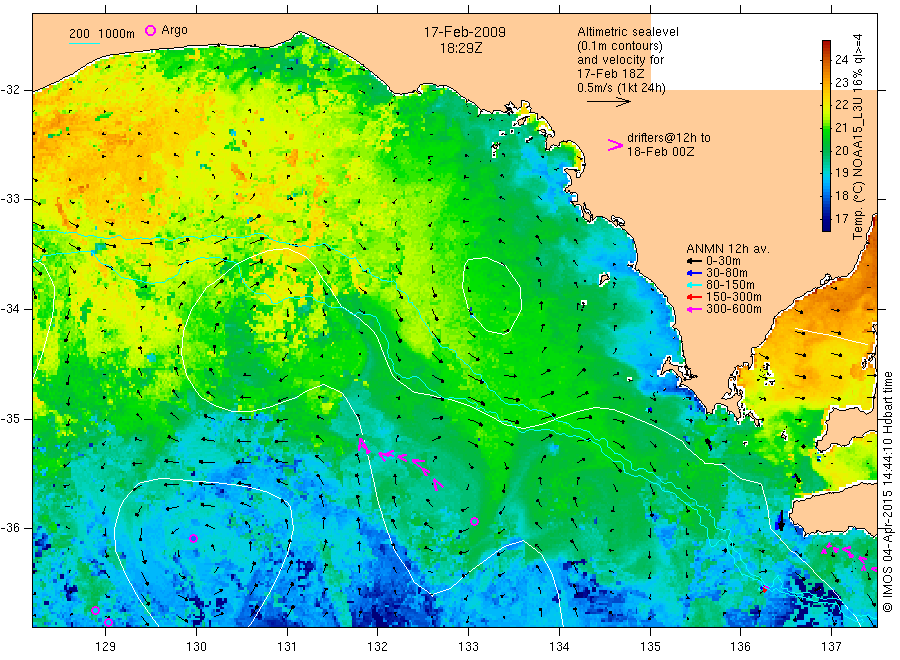Click the '300-600m' depth label
The image size is (900, 660).
[734, 309]
